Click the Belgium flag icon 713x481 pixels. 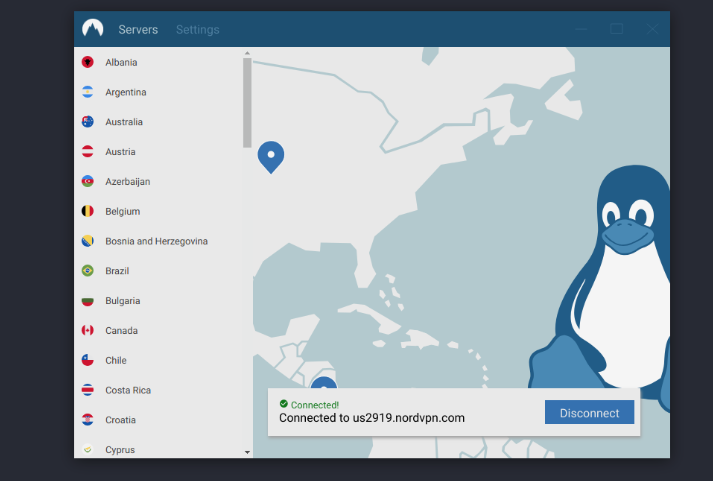[88, 211]
